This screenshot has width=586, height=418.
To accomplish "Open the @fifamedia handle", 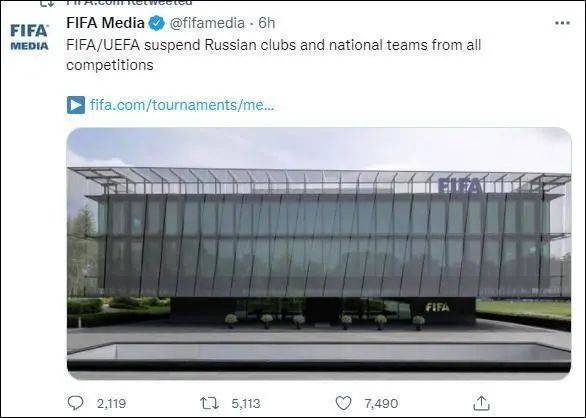I will (x=207, y=23).
